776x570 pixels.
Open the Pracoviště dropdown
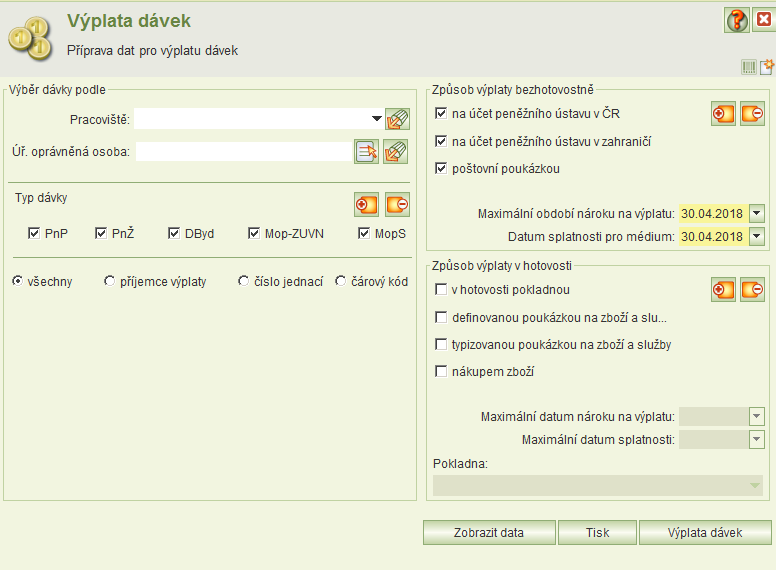pyautogui.click(x=376, y=119)
